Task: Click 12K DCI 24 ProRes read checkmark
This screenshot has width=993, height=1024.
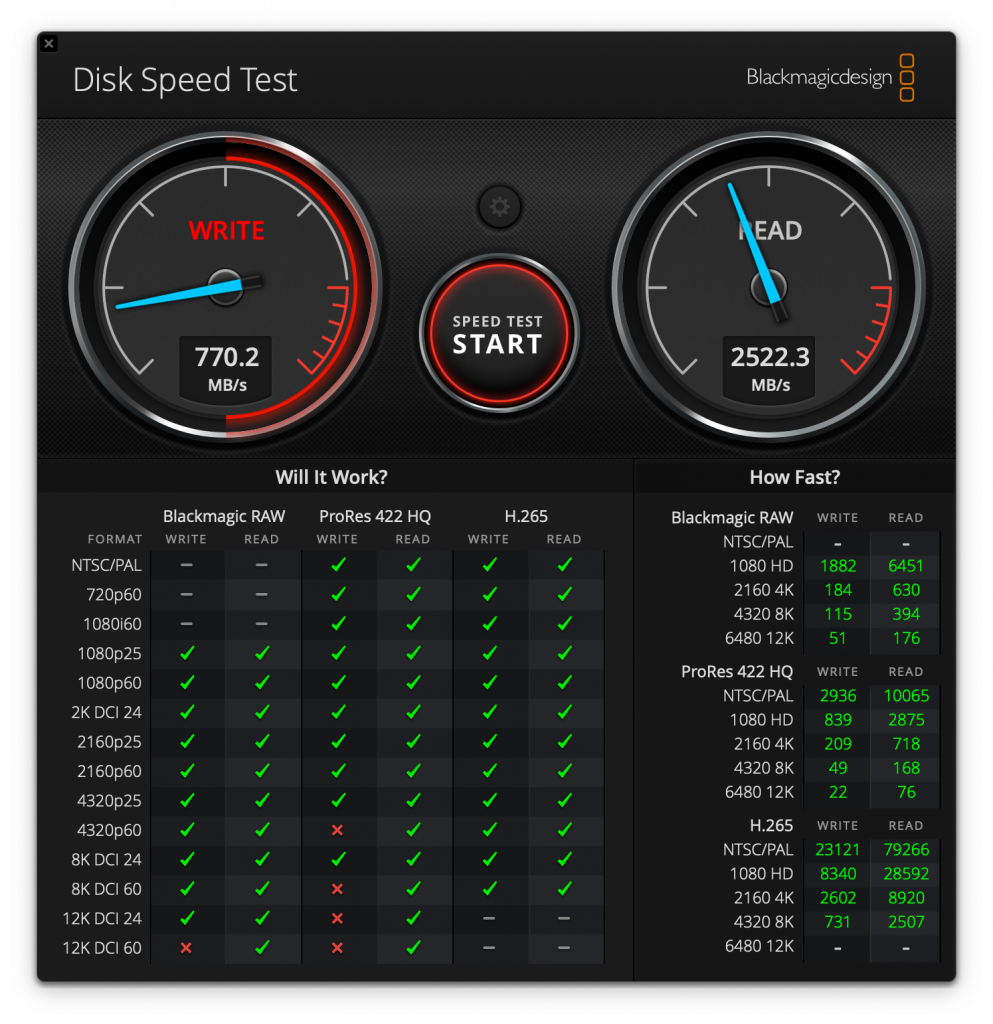Action: point(413,918)
